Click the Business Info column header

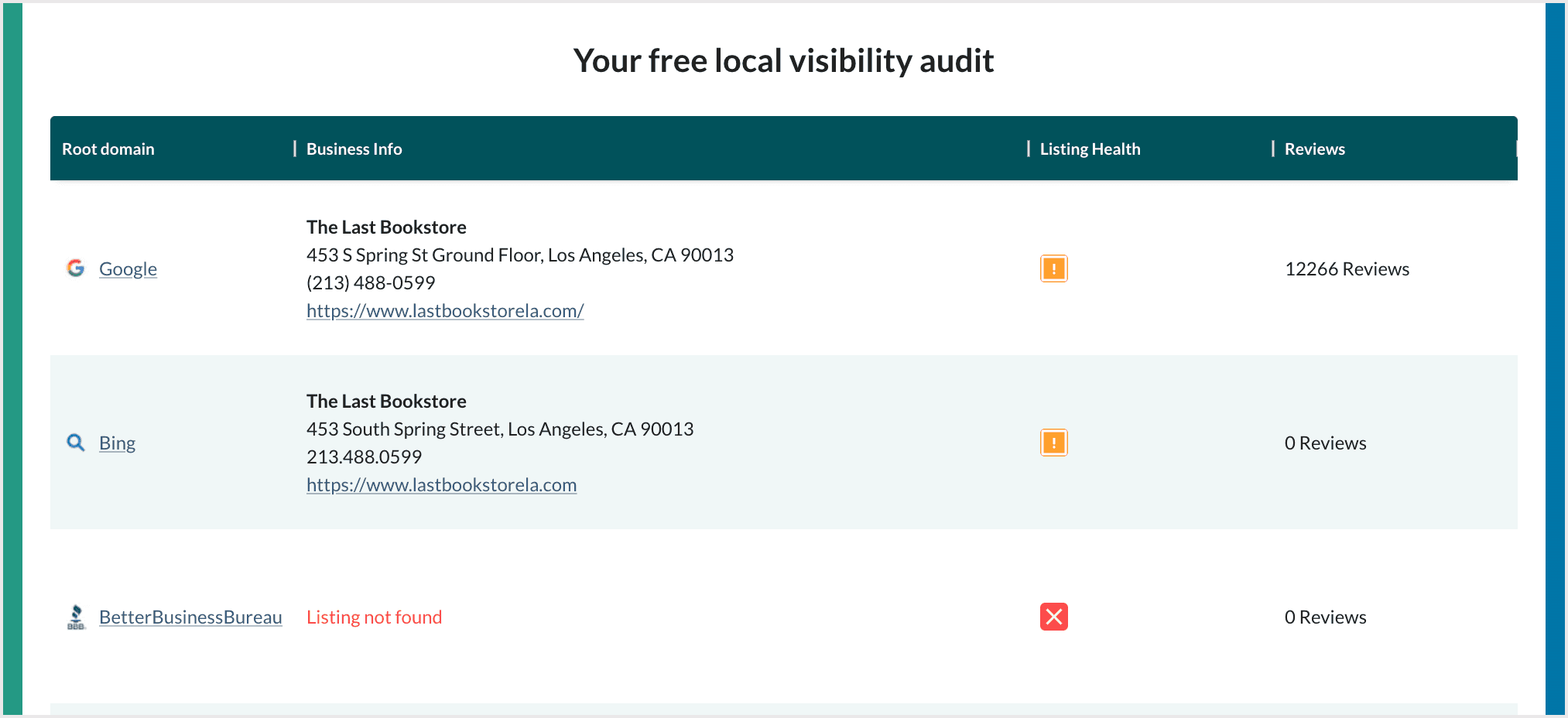354,149
